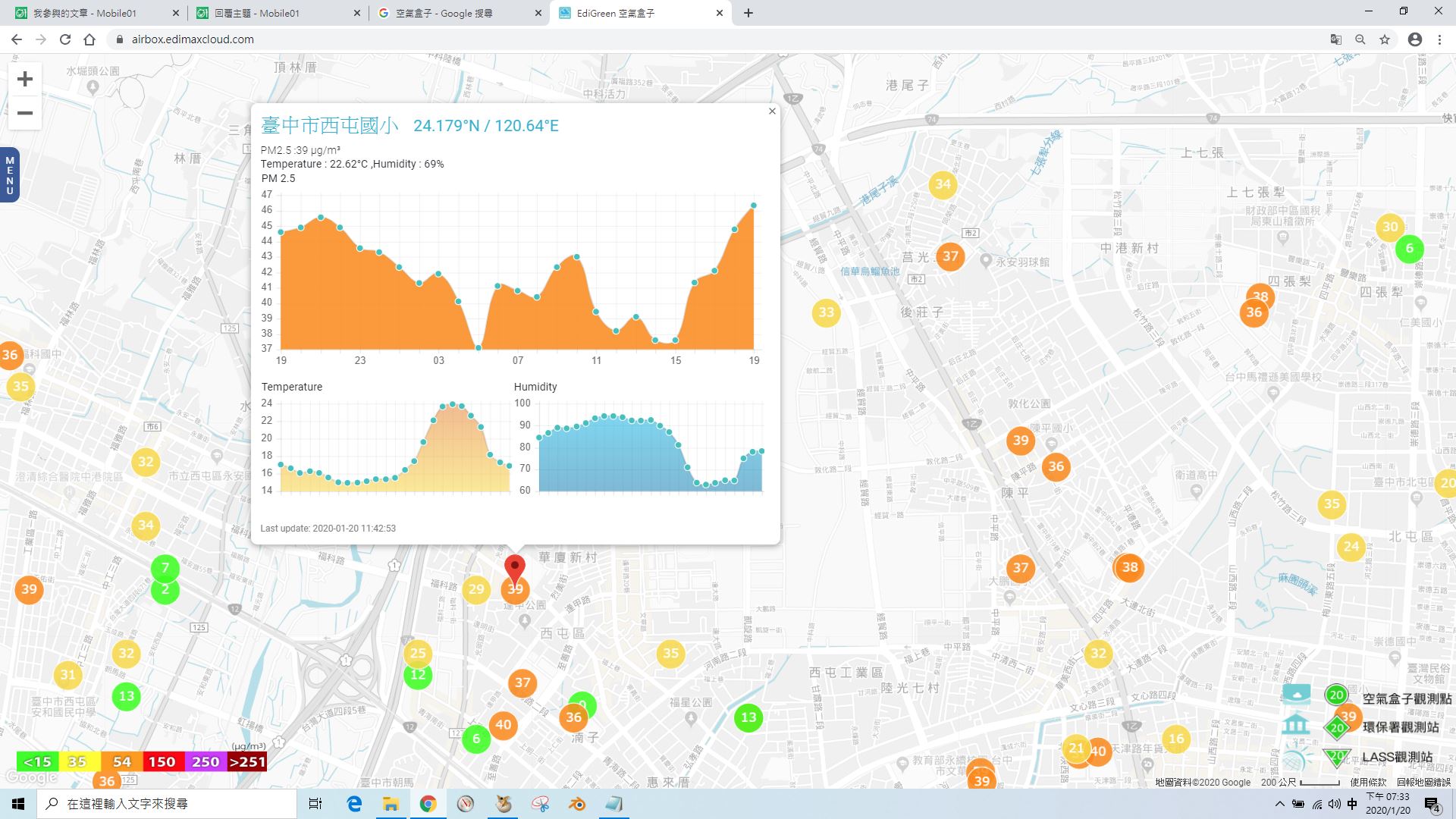Image resolution: width=1456 pixels, height=819 pixels.
Task: Select the yellow 16 sensor marker
Action: 1176,739
